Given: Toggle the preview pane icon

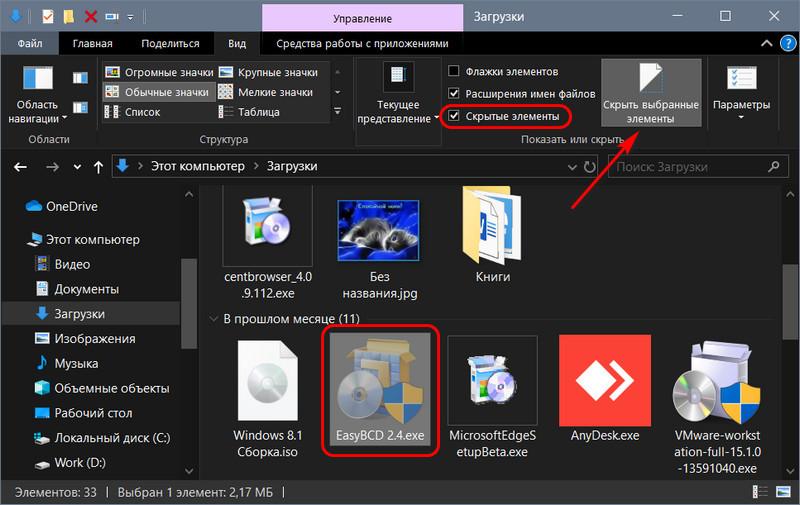Looking at the screenshot, I should 80,78.
